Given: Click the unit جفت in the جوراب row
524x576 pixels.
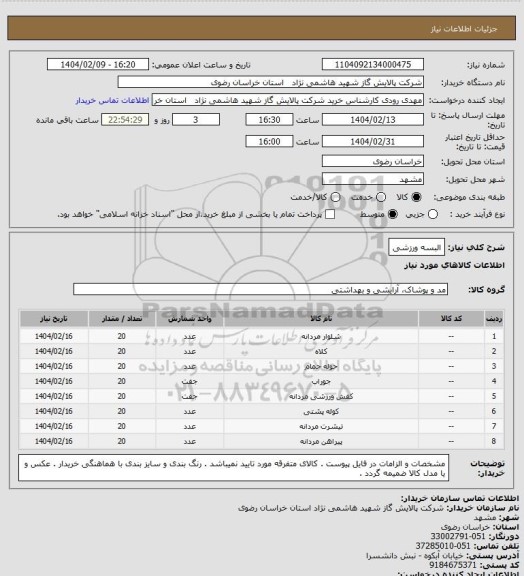Looking at the screenshot, I should [190, 381].
